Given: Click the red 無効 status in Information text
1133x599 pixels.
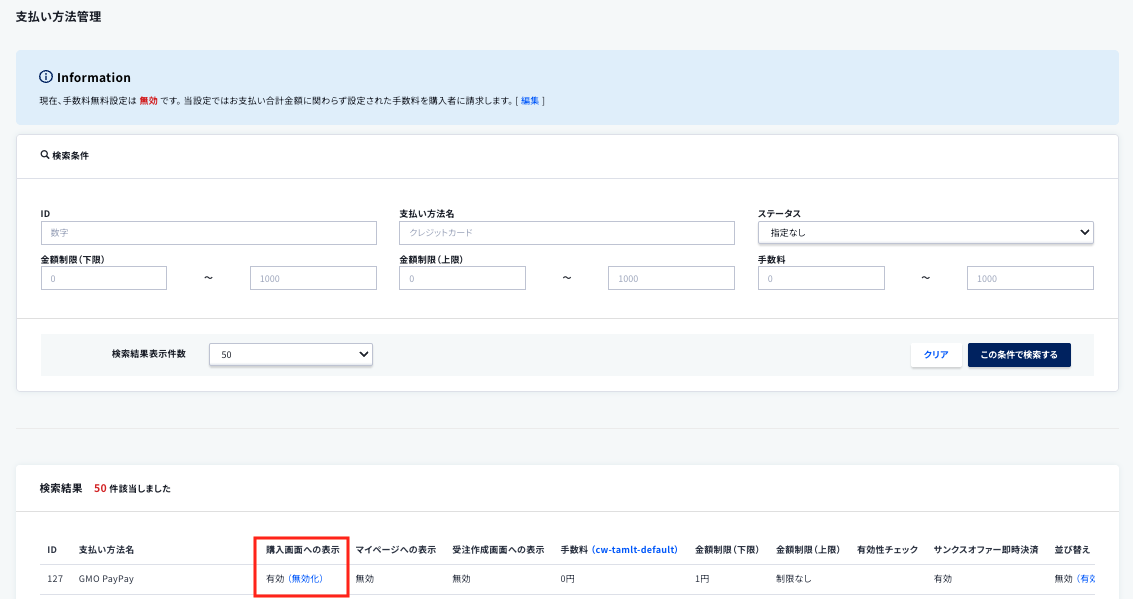Looking at the screenshot, I should (x=148, y=101).
